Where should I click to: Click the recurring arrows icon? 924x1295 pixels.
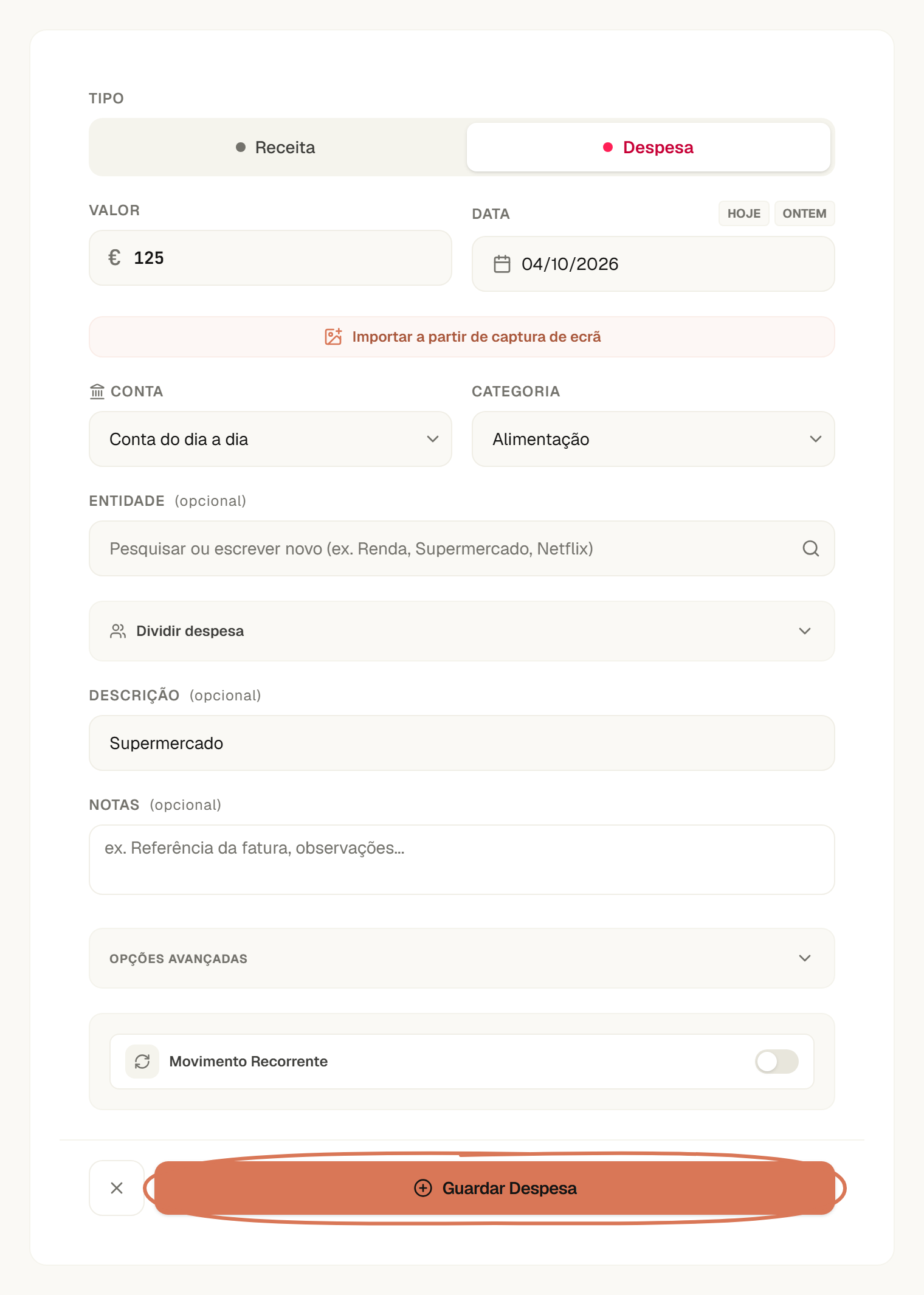click(x=142, y=1062)
